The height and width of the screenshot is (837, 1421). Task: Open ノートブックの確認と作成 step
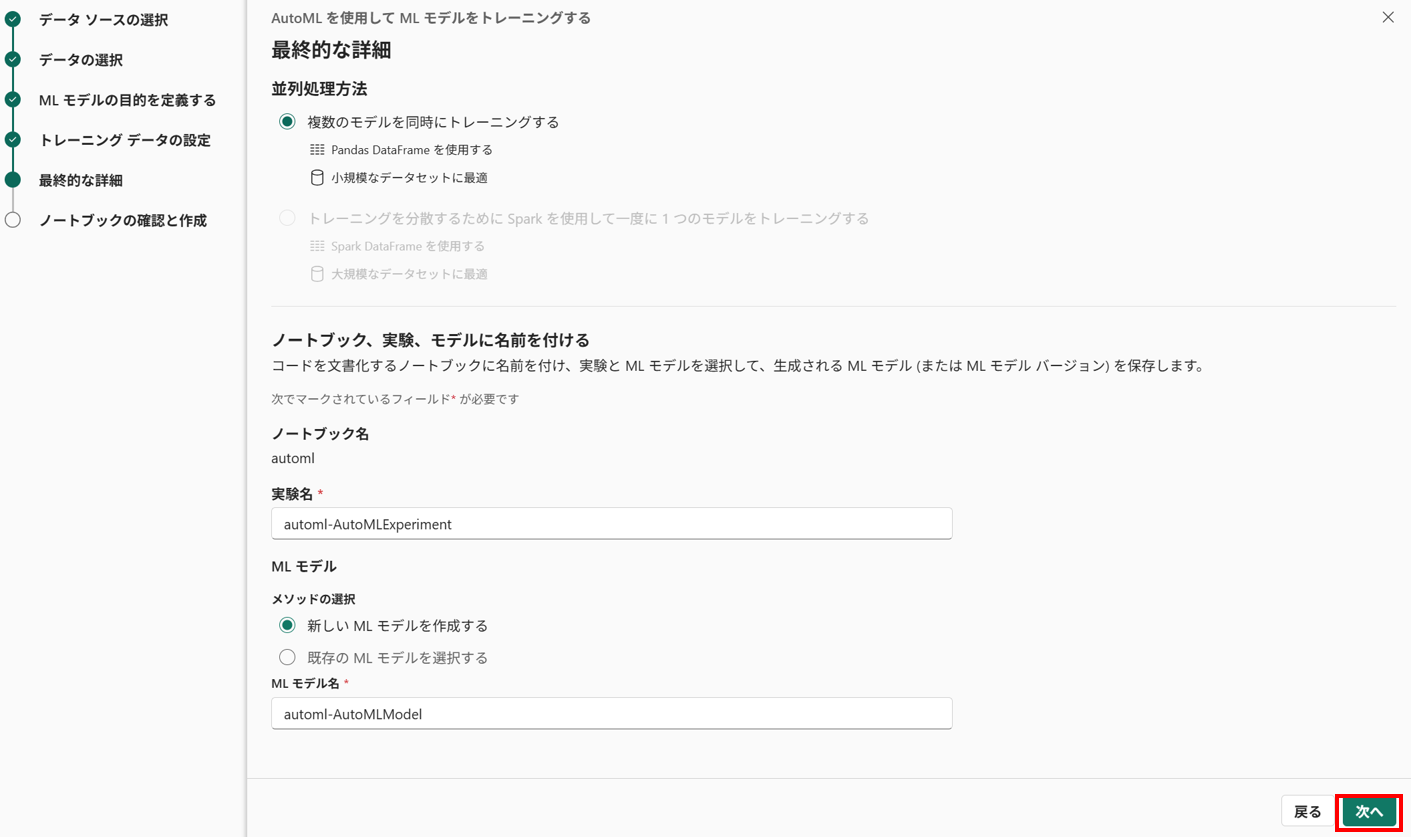(x=123, y=220)
